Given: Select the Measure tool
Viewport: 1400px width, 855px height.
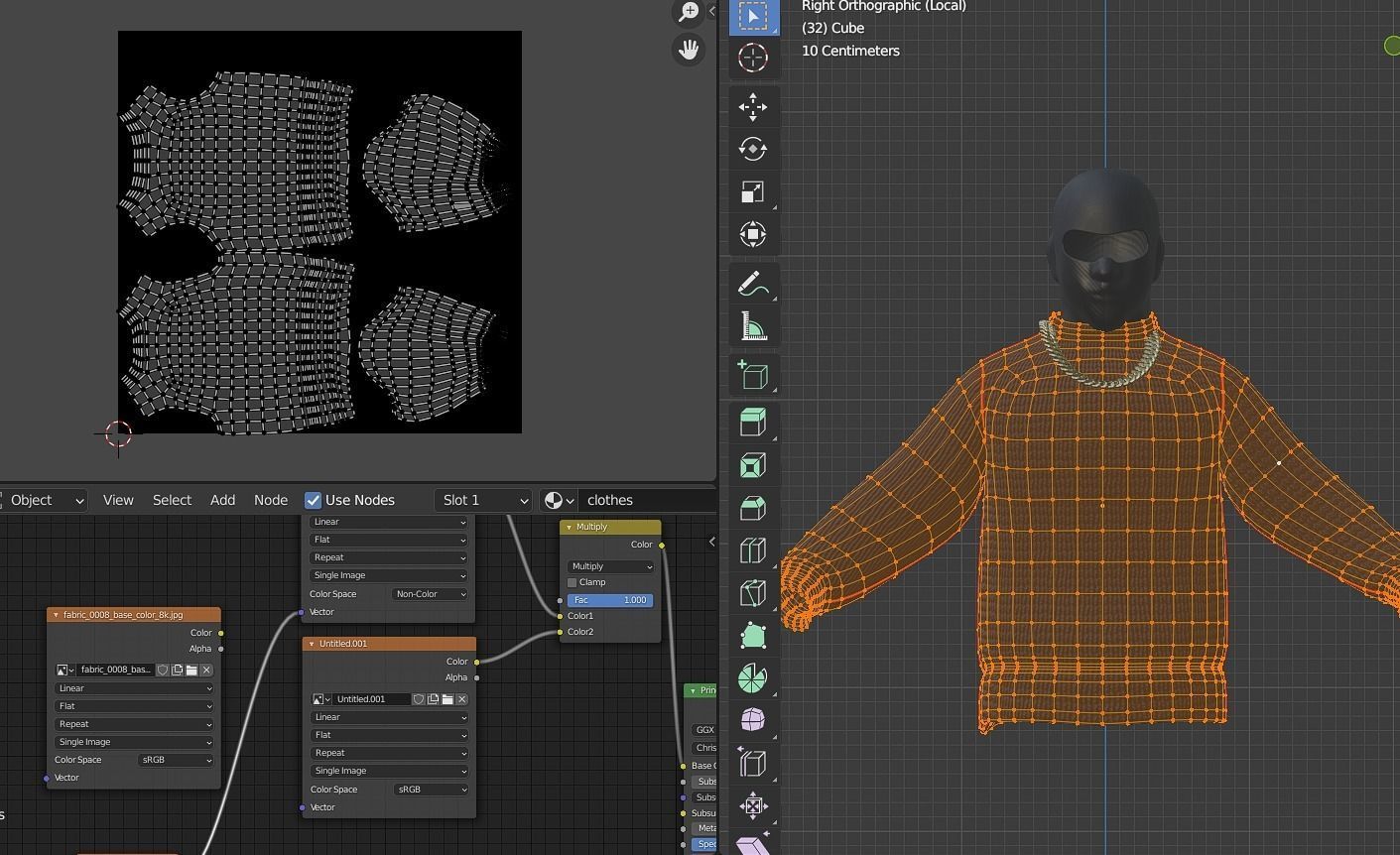Looking at the screenshot, I should (x=753, y=327).
